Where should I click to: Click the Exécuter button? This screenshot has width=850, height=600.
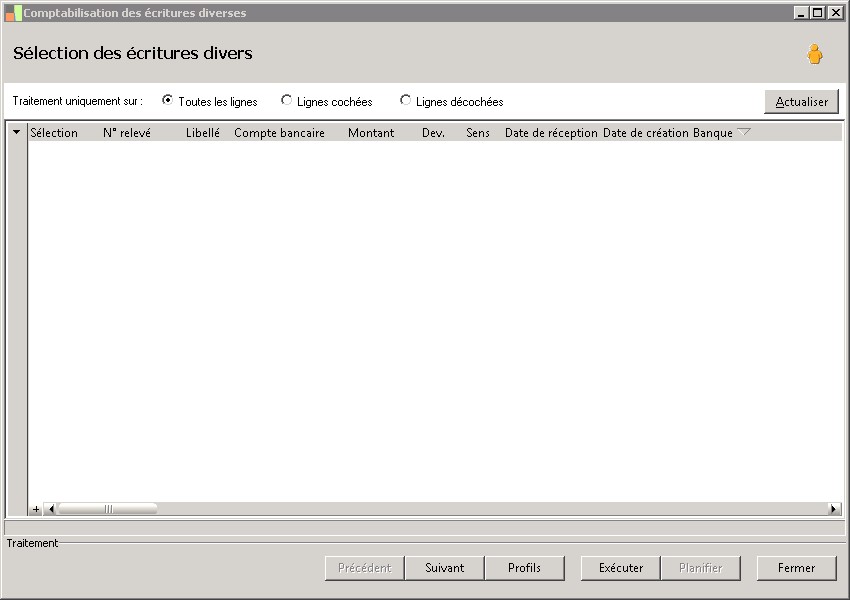pyautogui.click(x=621, y=568)
